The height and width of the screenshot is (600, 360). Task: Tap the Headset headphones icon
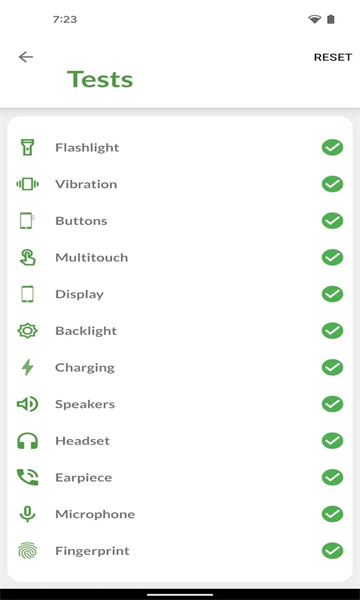coord(28,441)
